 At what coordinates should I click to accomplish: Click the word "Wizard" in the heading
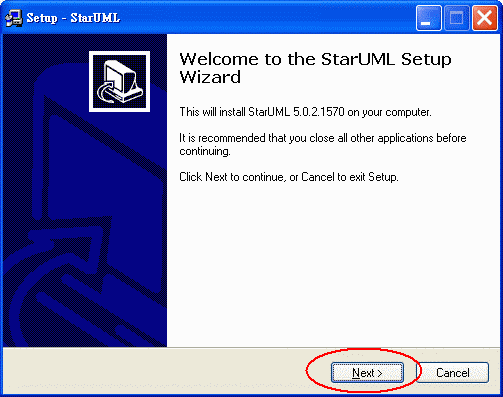click(x=210, y=77)
